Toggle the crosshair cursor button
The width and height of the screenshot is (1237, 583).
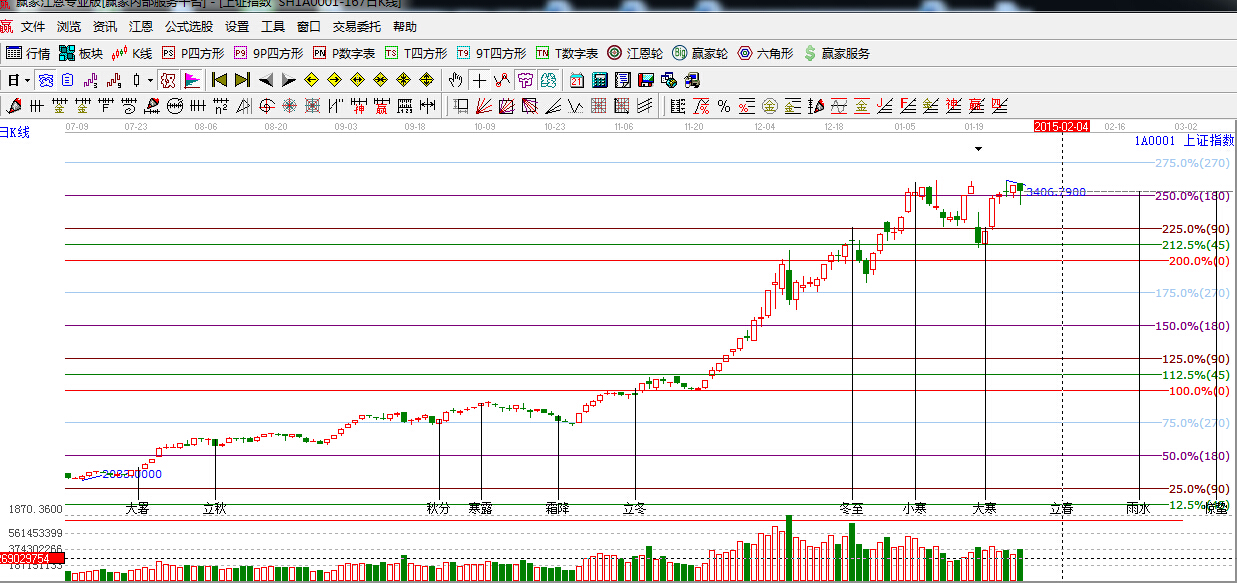[x=479, y=80]
